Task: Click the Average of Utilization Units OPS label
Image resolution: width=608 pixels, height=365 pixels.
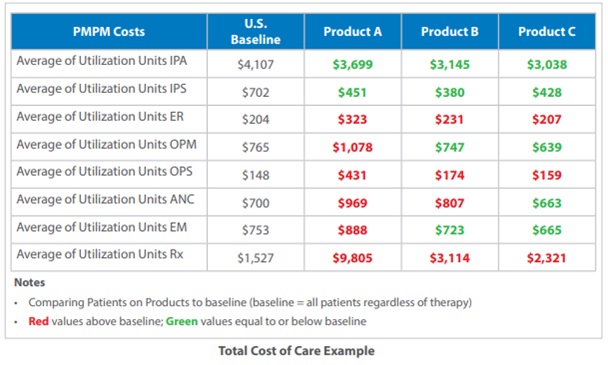Action: [x=104, y=171]
